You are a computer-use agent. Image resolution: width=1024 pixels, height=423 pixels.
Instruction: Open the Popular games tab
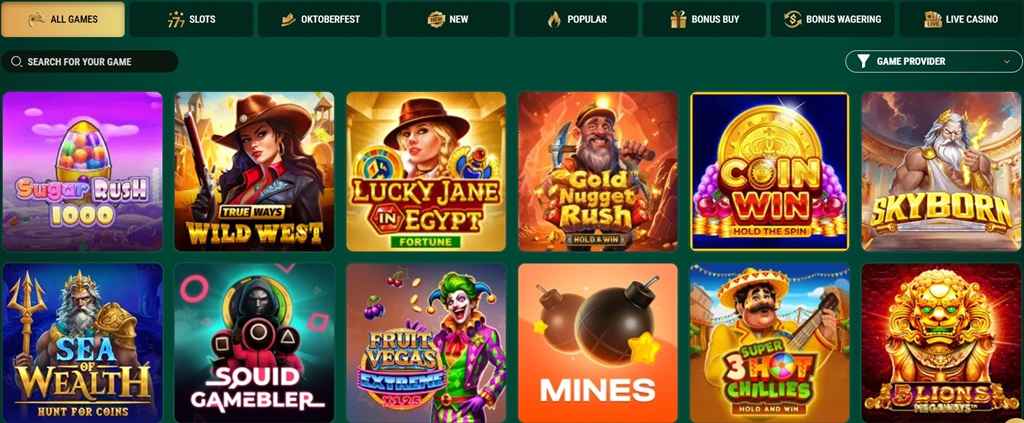point(576,19)
